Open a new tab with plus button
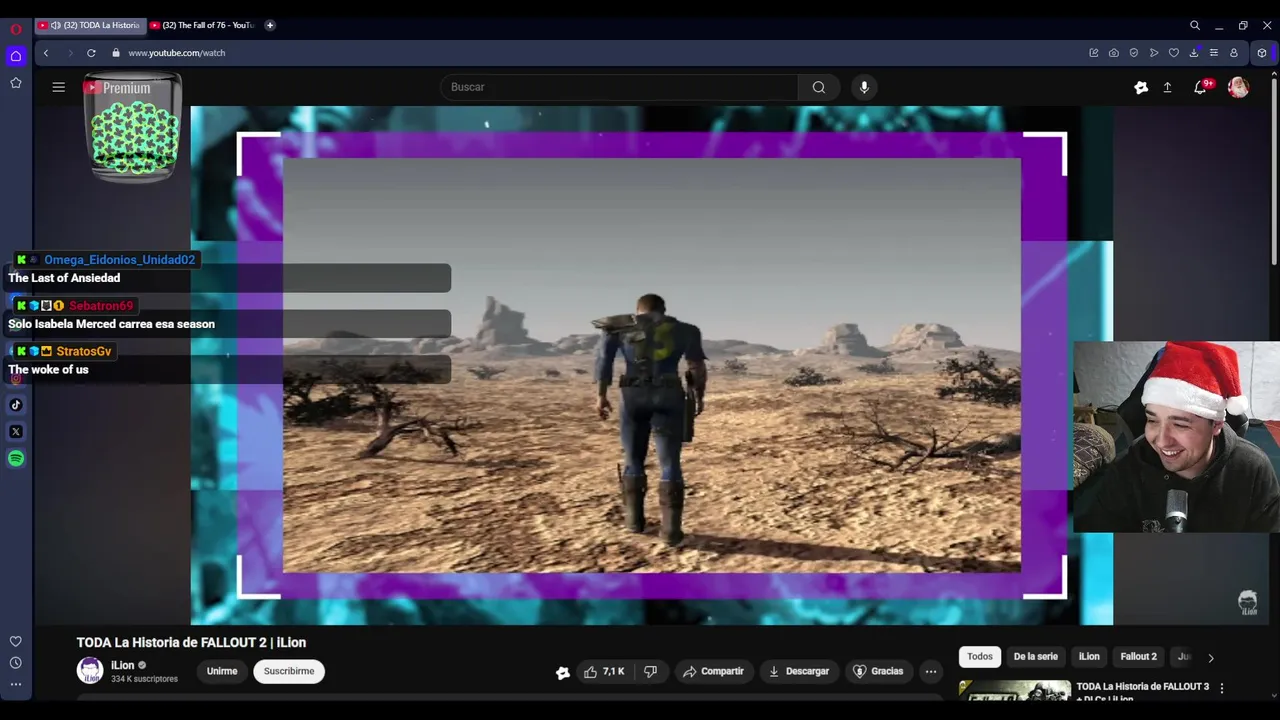Viewport: 1280px width, 720px height. (270, 25)
